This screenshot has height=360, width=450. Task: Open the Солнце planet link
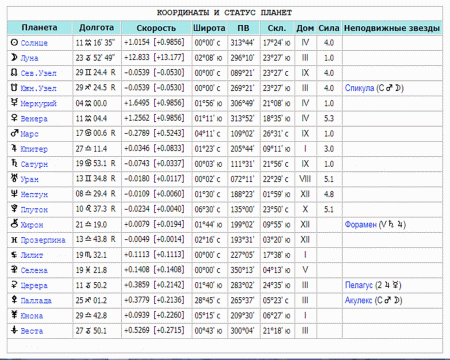coord(34,43)
